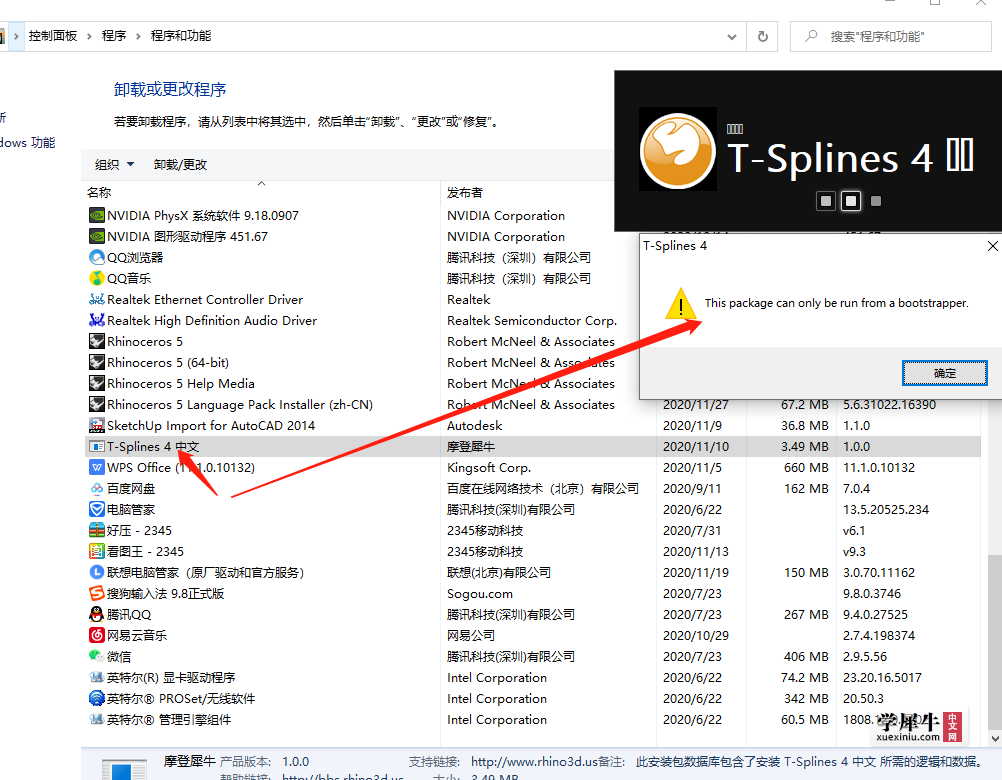The width and height of the screenshot is (1002, 780).
Task: Click 英特尔(R) 显卡驱动程序 icon
Action: click(x=96, y=677)
